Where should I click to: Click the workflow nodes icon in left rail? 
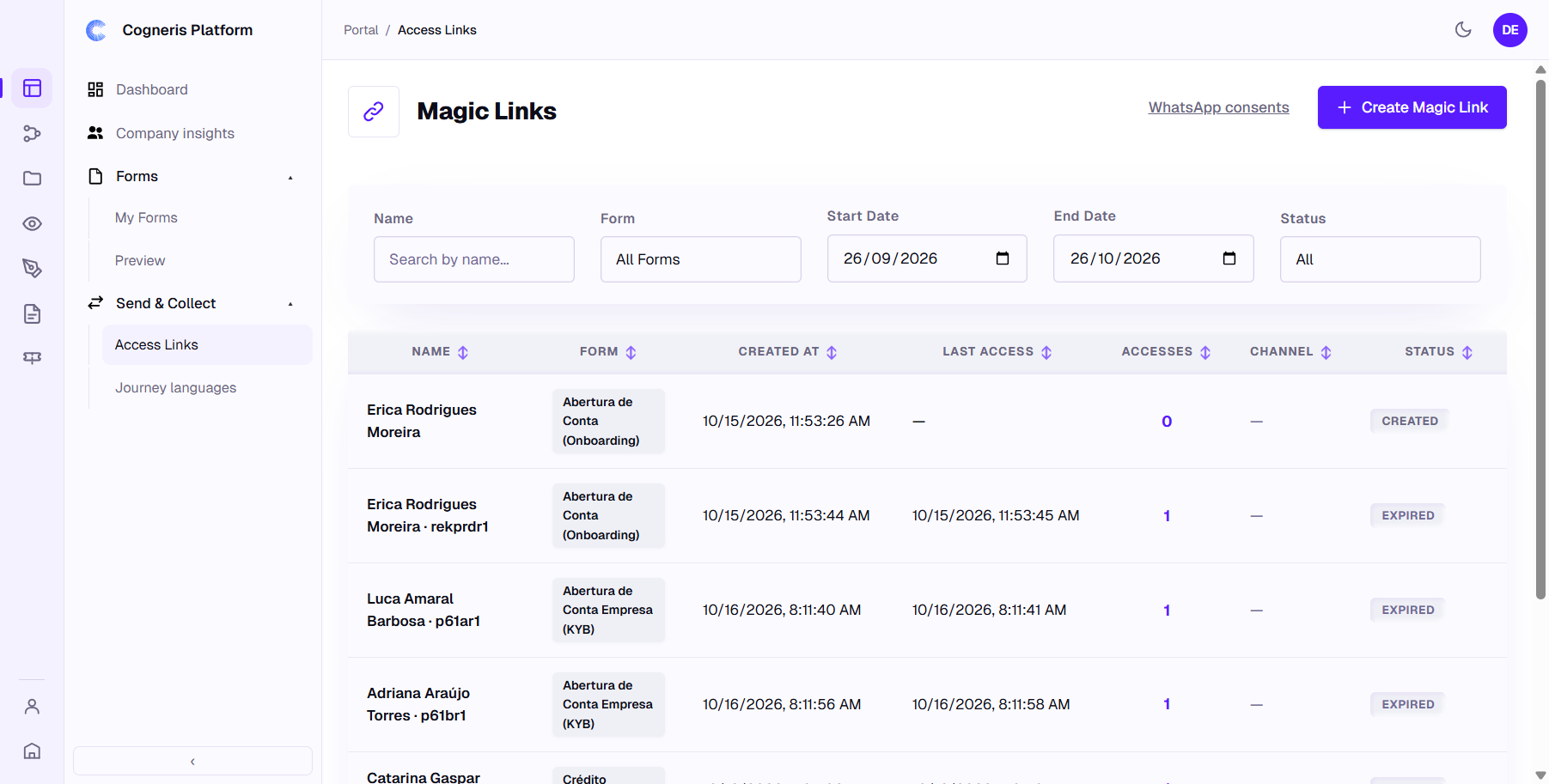pyautogui.click(x=32, y=133)
